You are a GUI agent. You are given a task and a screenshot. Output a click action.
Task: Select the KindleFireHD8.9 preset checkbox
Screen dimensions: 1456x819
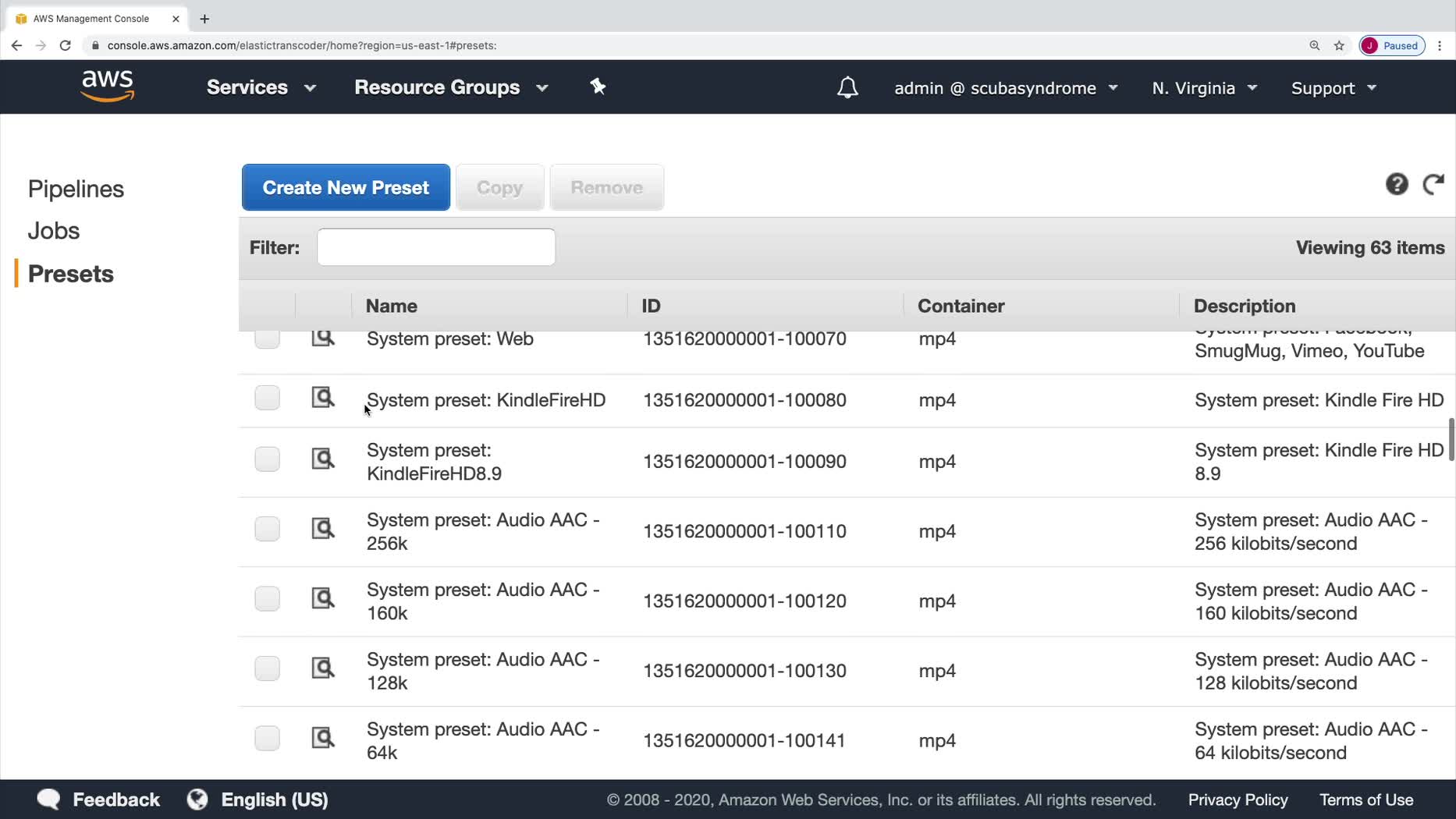coord(267,459)
